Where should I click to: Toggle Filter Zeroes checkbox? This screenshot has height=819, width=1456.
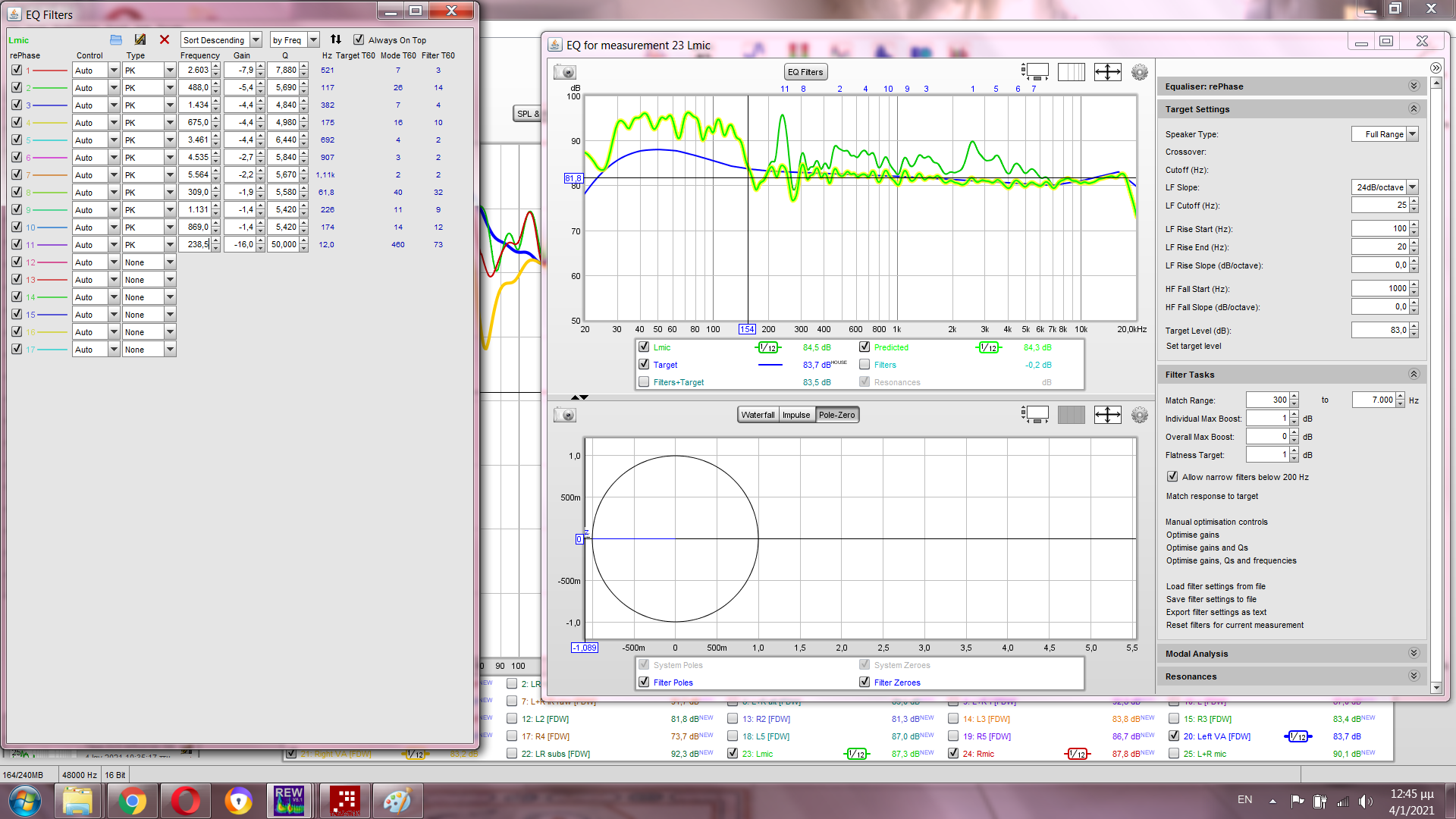[864, 682]
